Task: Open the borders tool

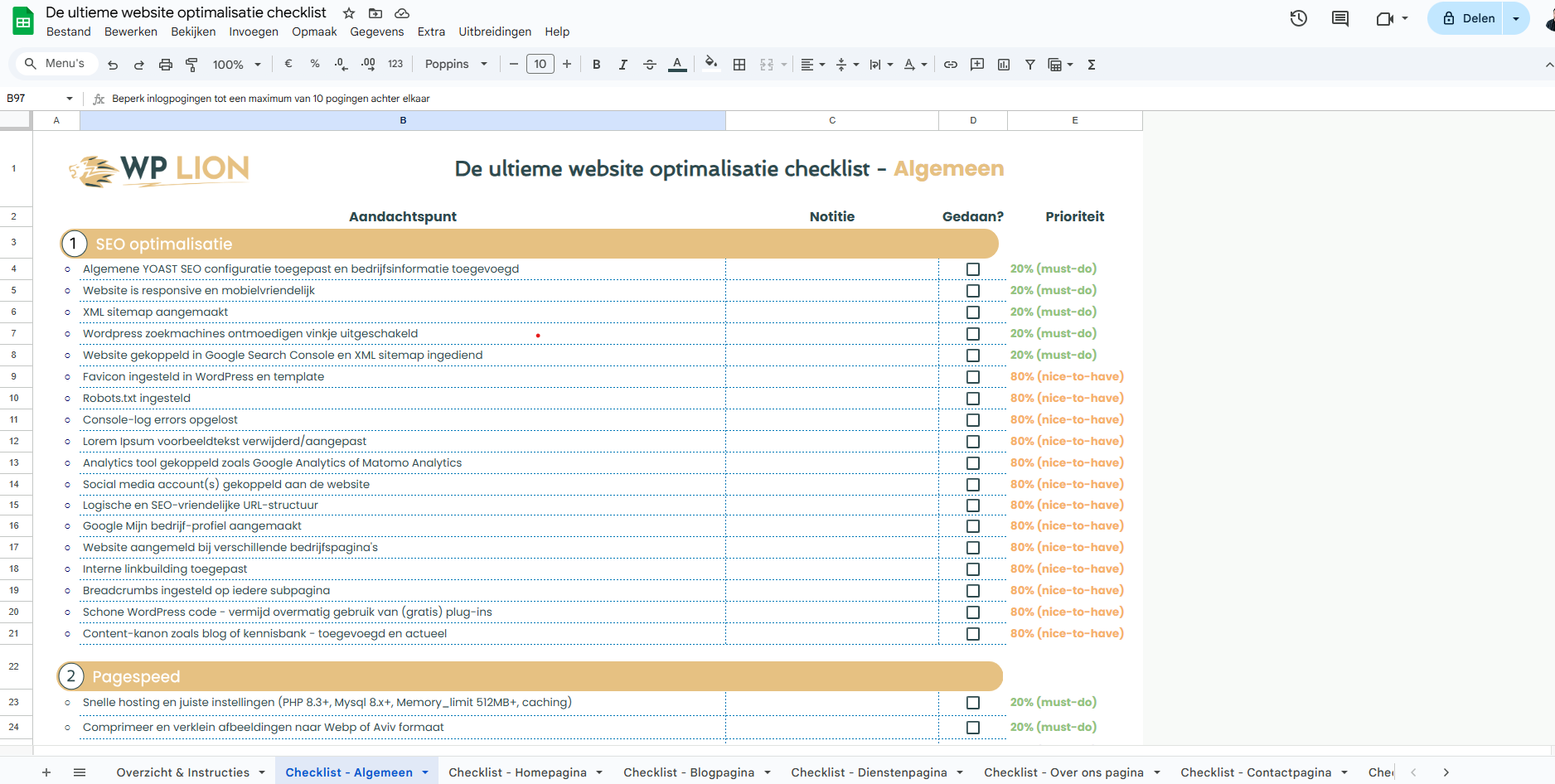Action: tap(739, 65)
